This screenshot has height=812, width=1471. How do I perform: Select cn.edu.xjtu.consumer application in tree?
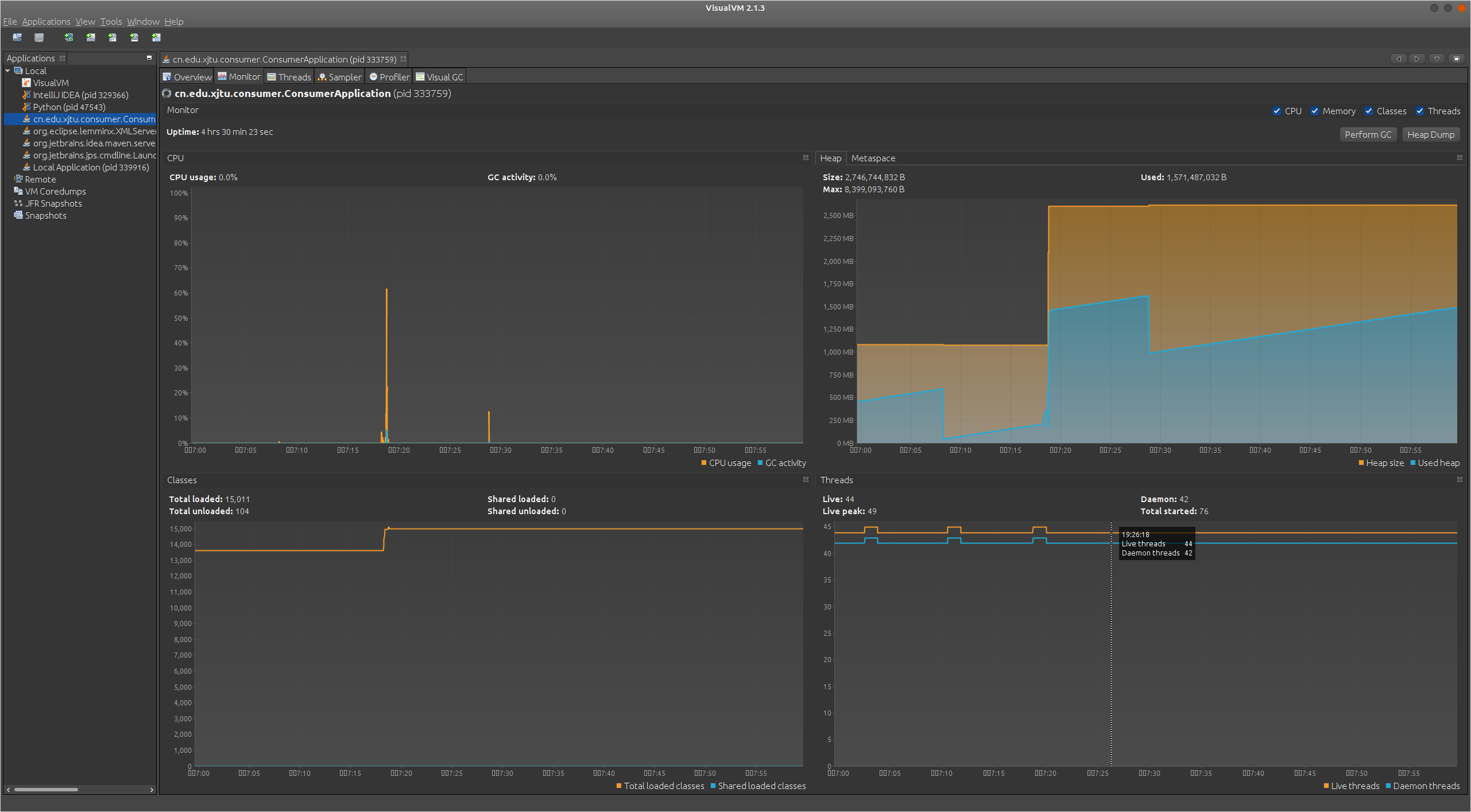80,119
